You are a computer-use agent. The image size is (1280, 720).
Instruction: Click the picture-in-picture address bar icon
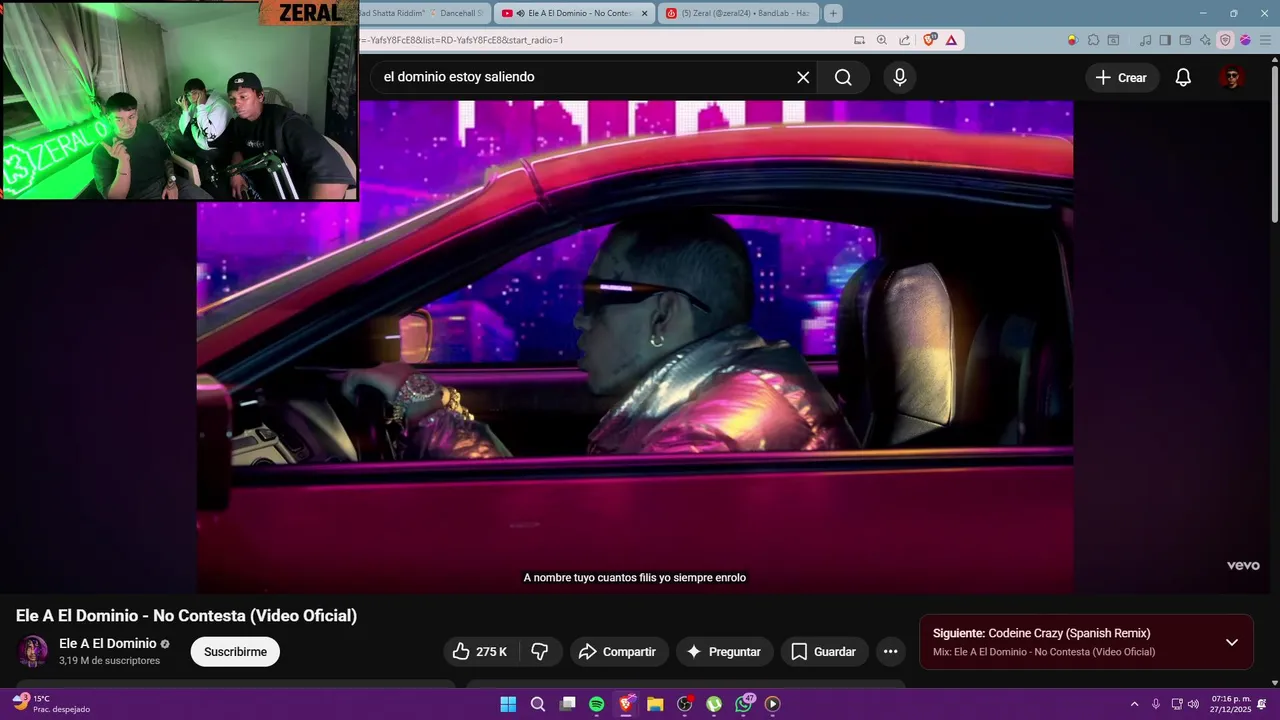point(860,40)
